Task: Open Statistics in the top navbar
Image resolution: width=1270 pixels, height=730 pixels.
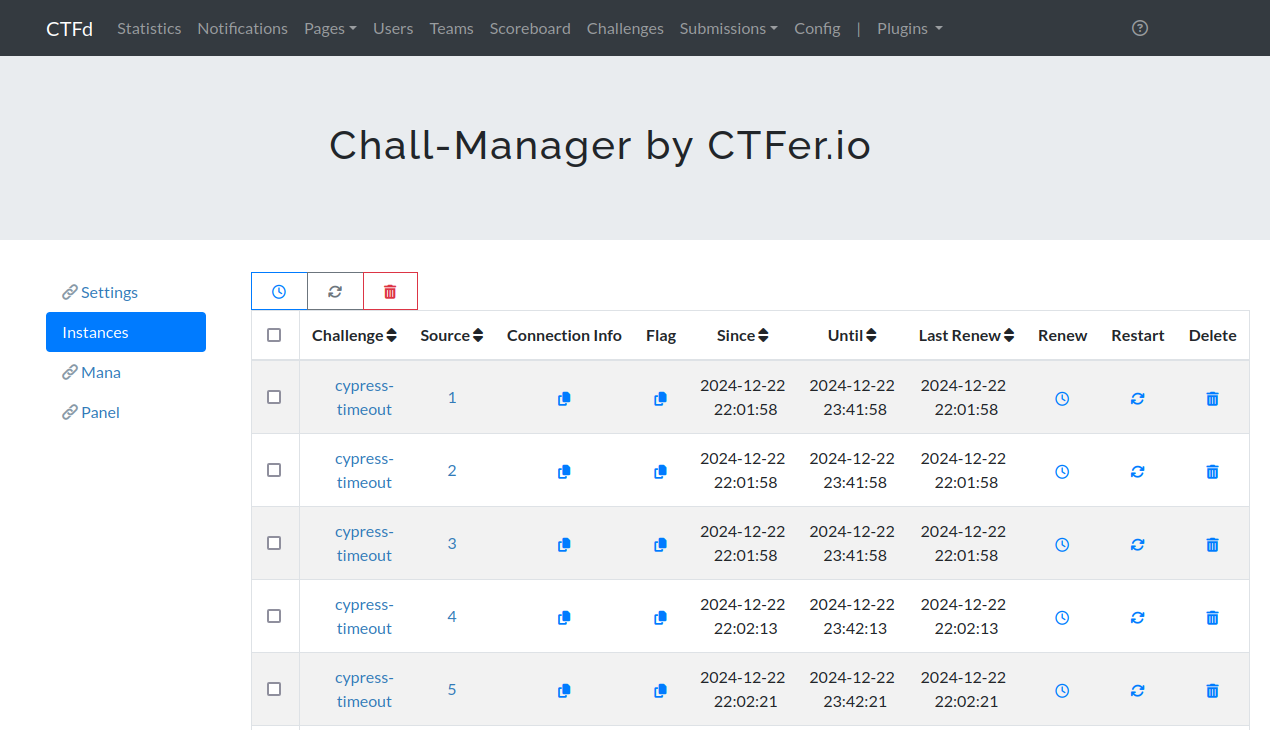Action: 149,28
